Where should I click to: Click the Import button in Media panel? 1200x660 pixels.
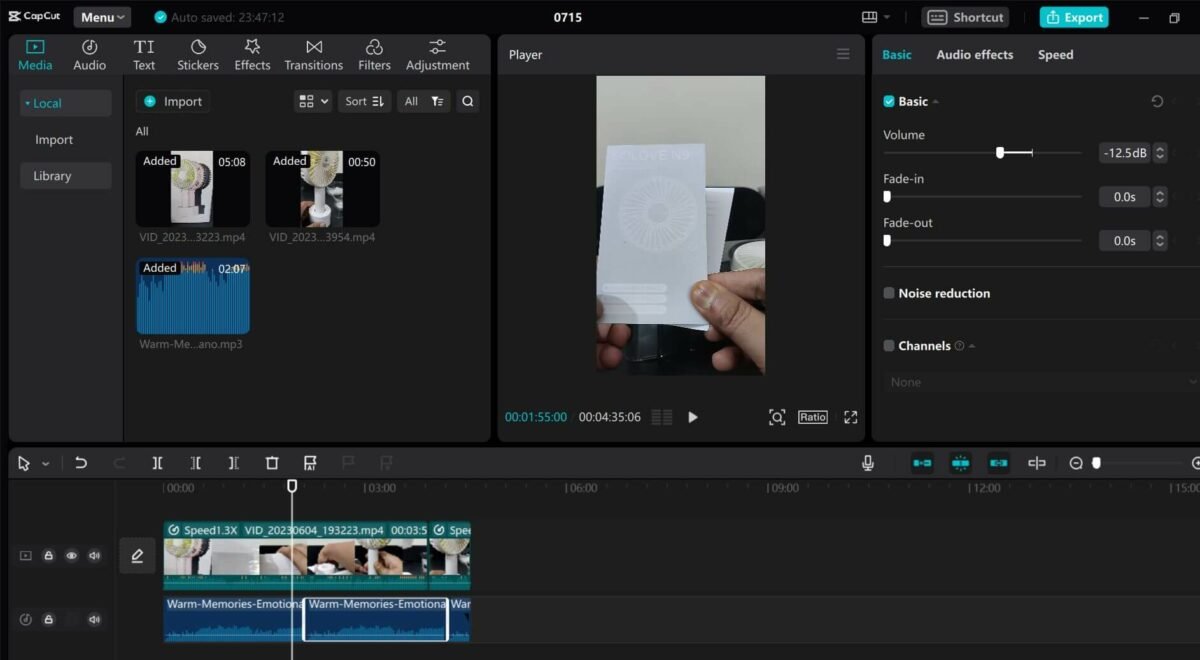[172, 101]
